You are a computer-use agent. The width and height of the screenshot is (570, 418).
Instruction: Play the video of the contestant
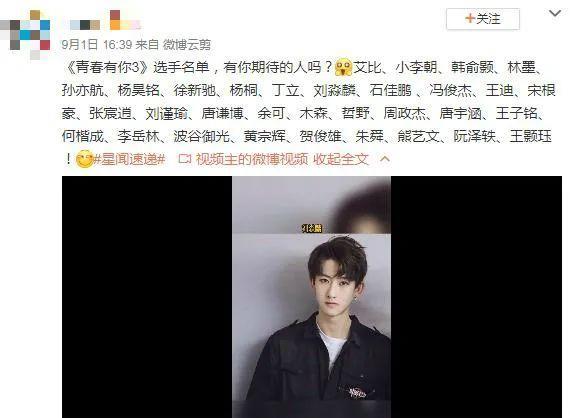point(312,297)
